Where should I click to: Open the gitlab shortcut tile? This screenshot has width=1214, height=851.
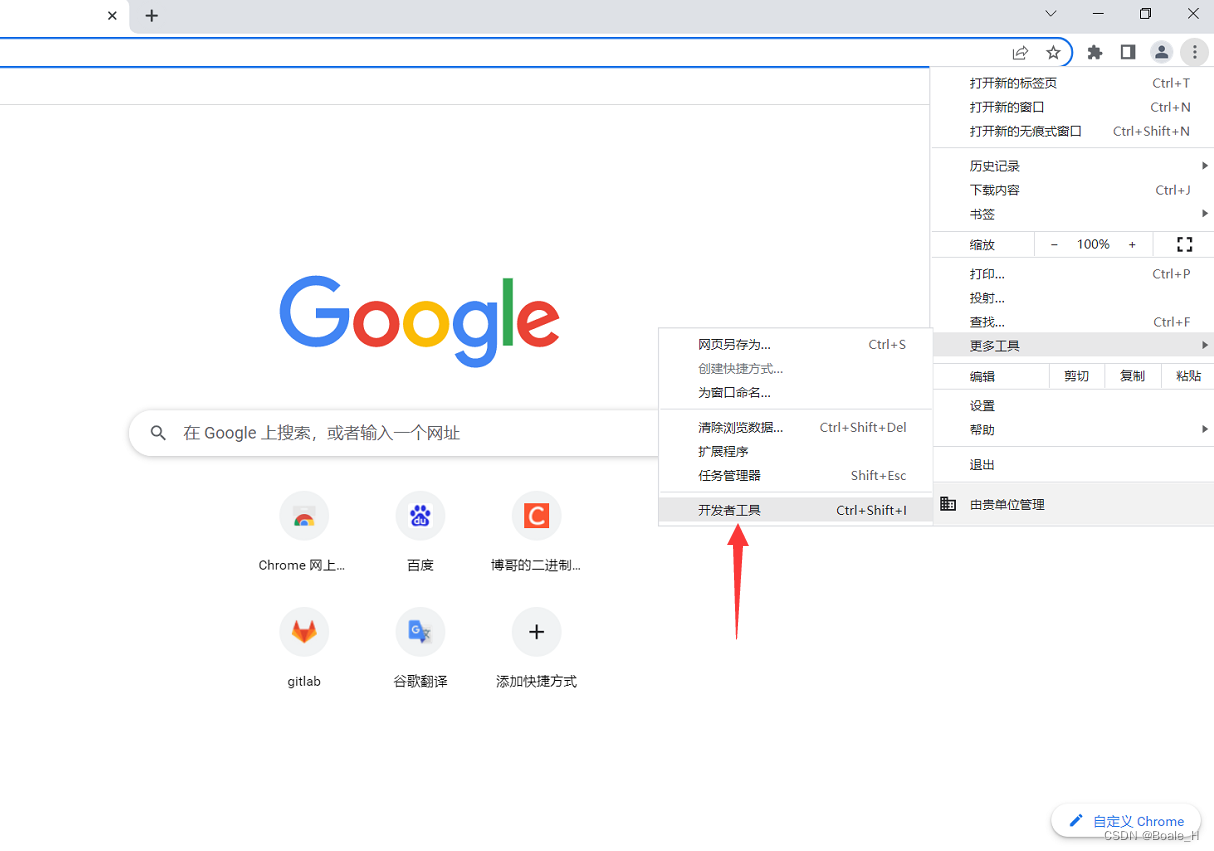pyautogui.click(x=304, y=648)
